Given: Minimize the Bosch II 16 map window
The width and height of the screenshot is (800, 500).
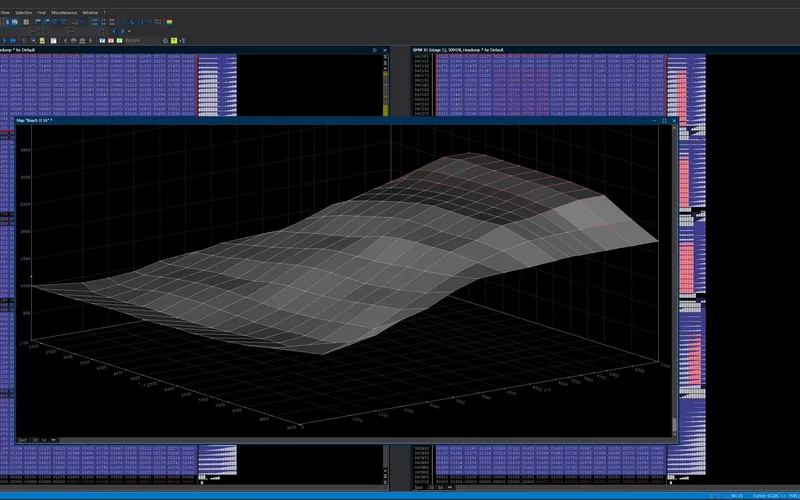Looking at the screenshot, I should (x=655, y=121).
